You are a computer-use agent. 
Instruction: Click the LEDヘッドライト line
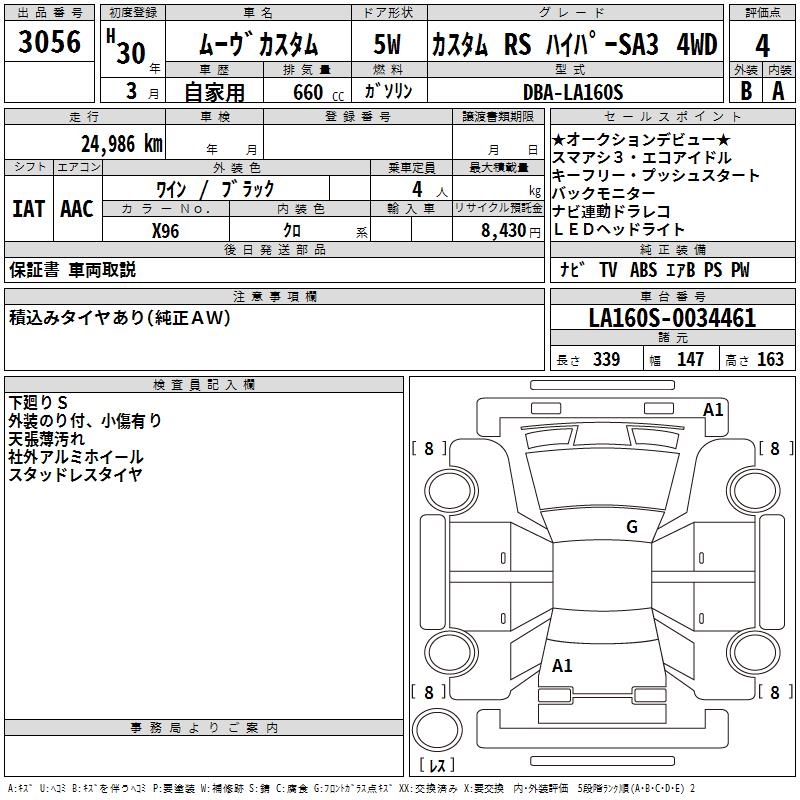click(x=618, y=230)
